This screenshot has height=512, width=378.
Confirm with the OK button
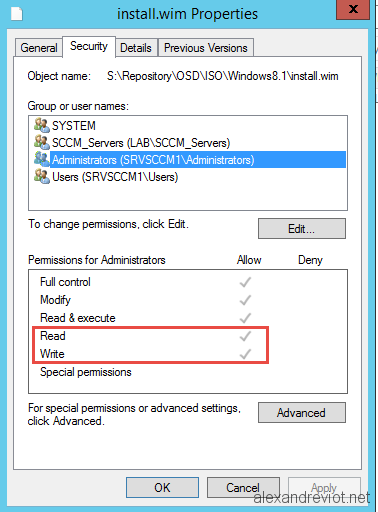[x=162, y=488]
